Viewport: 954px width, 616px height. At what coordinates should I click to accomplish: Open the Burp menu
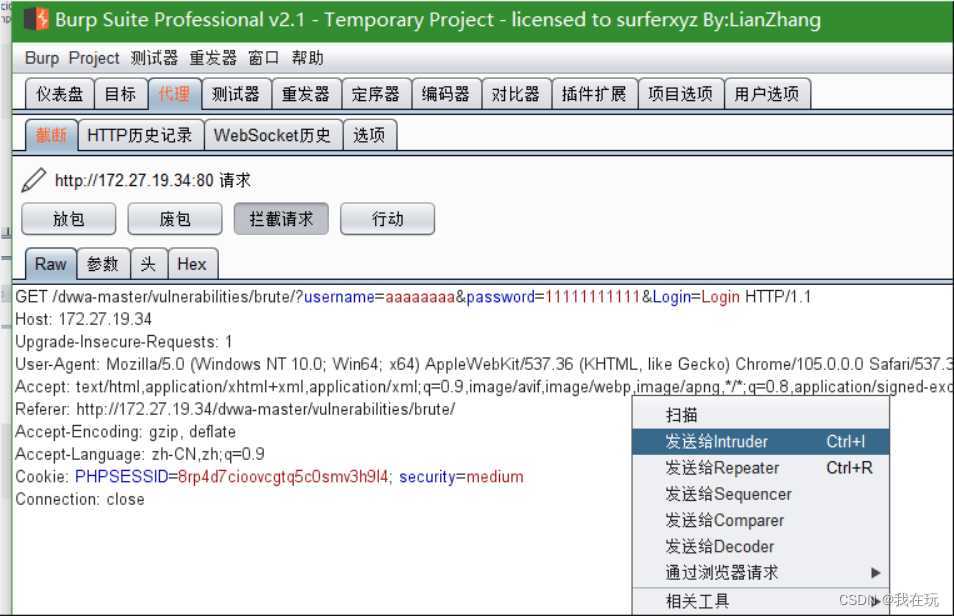click(42, 58)
